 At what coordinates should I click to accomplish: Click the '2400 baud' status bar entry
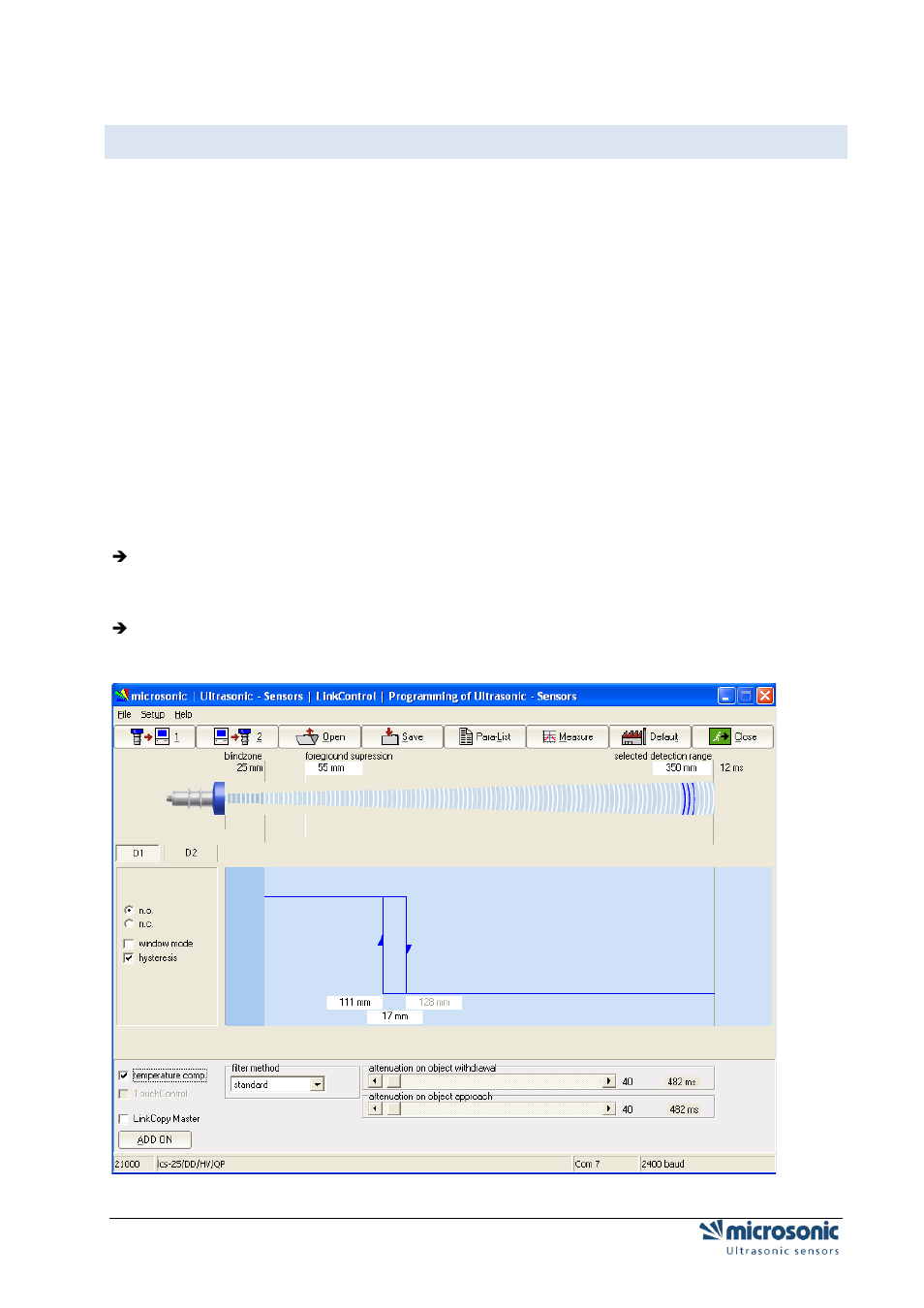(x=662, y=1164)
